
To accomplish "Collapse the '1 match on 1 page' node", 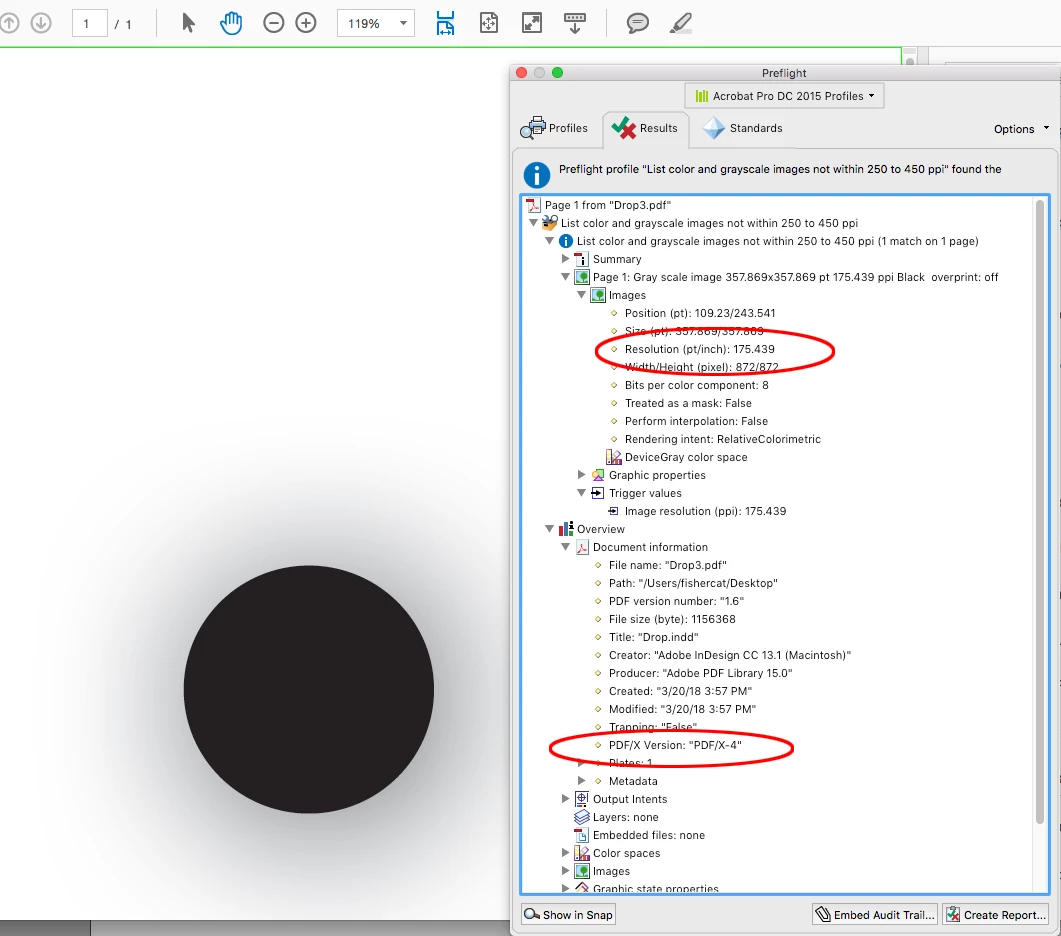I will pyautogui.click(x=549, y=241).
